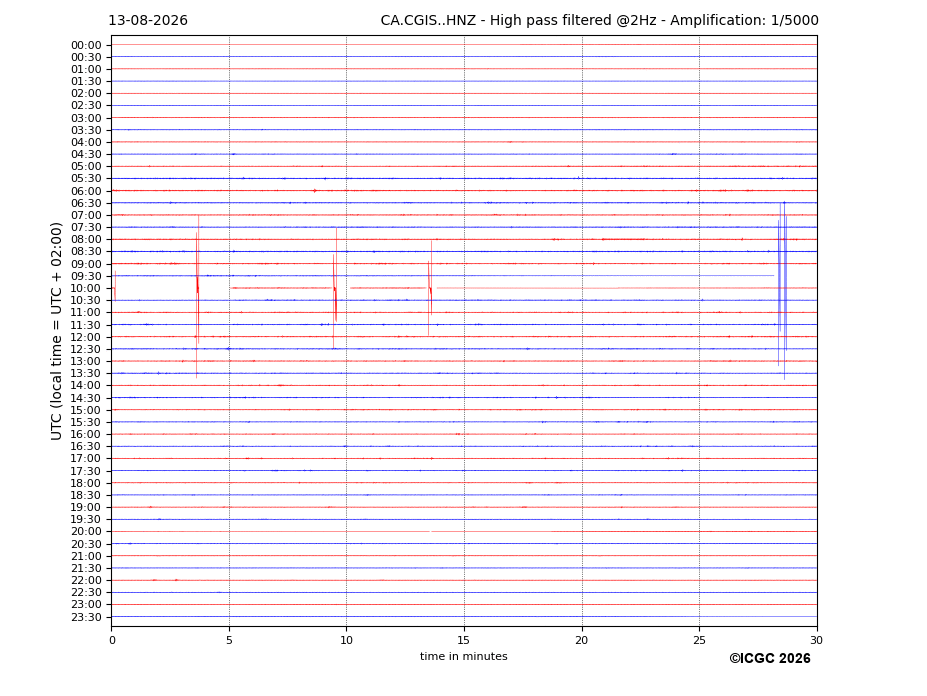Click the 23:30 time row label
Viewport: 927px width, 696px height.
86,617
